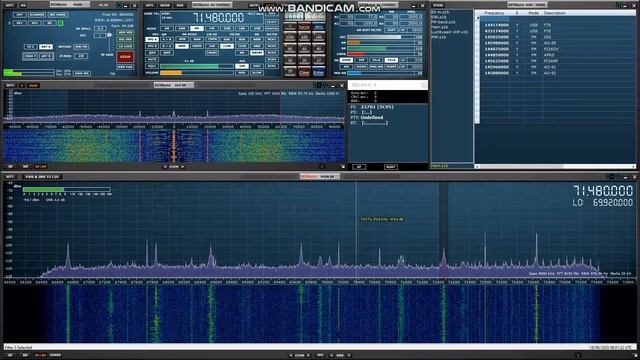Toggle the SQLC squelch button
This screenshot has width=640, height=360.
point(152,66)
